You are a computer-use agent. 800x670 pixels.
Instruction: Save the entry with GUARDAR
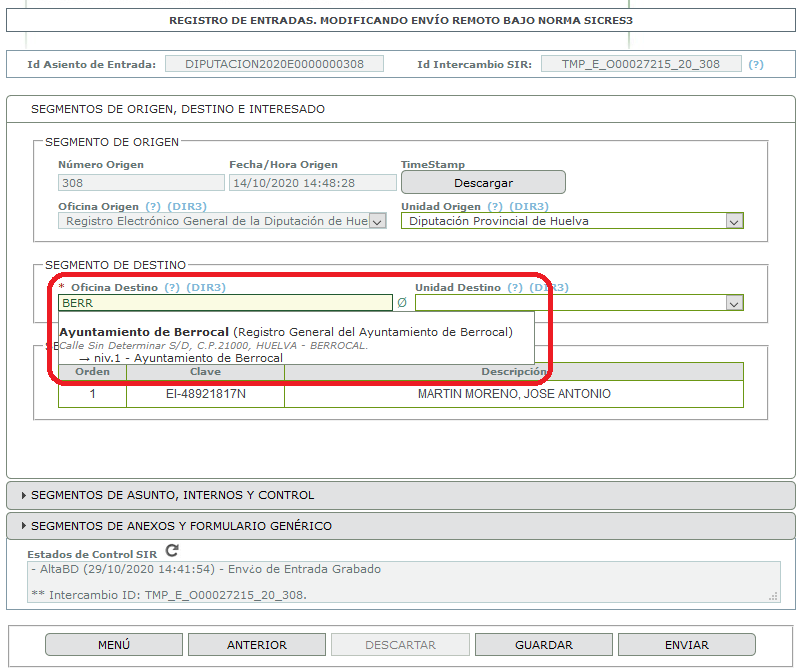544,645
